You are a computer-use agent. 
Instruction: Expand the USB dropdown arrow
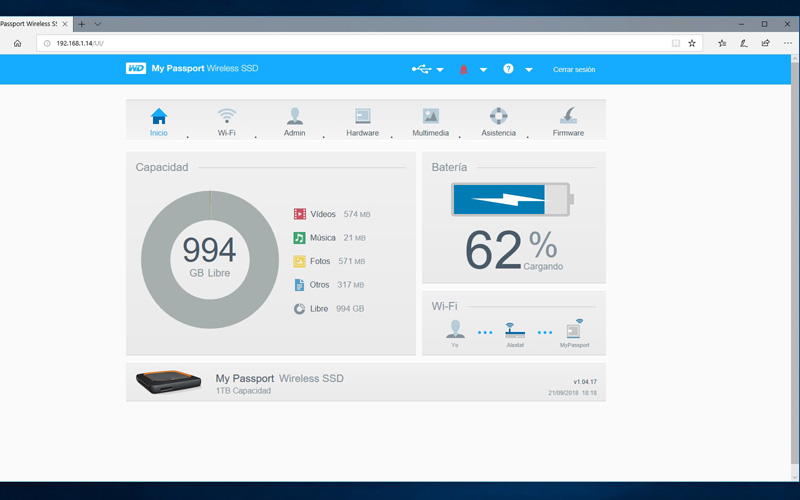(x=440, y=70)
